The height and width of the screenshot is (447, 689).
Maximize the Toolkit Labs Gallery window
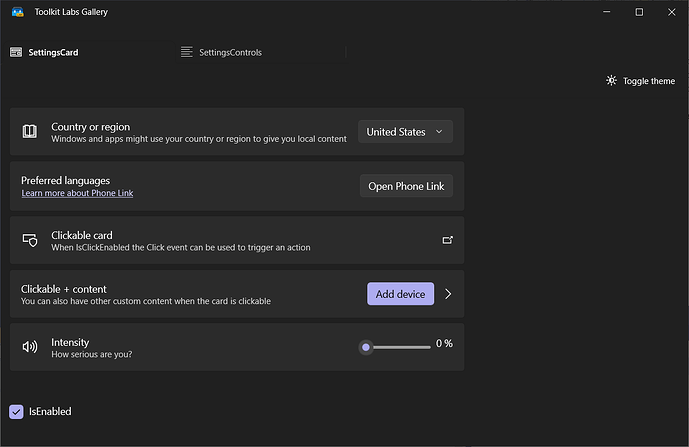pos(639,12)
